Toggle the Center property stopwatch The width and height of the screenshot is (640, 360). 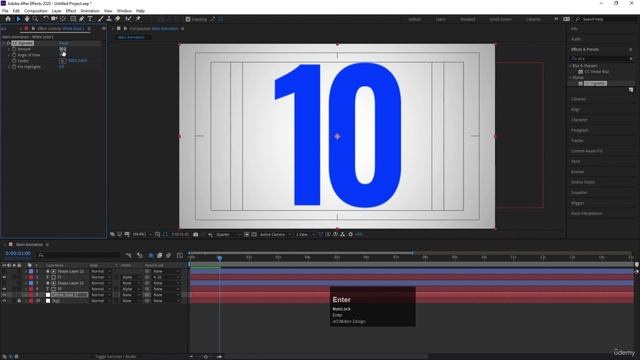pos(14,61)
